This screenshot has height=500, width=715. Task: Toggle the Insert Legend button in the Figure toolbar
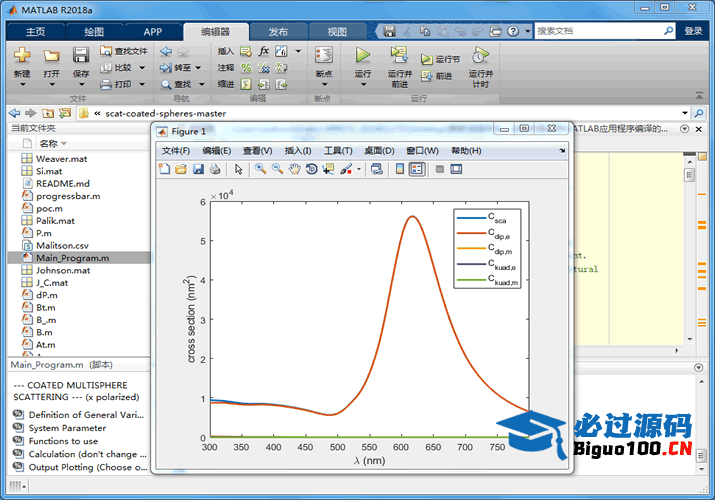417,169
